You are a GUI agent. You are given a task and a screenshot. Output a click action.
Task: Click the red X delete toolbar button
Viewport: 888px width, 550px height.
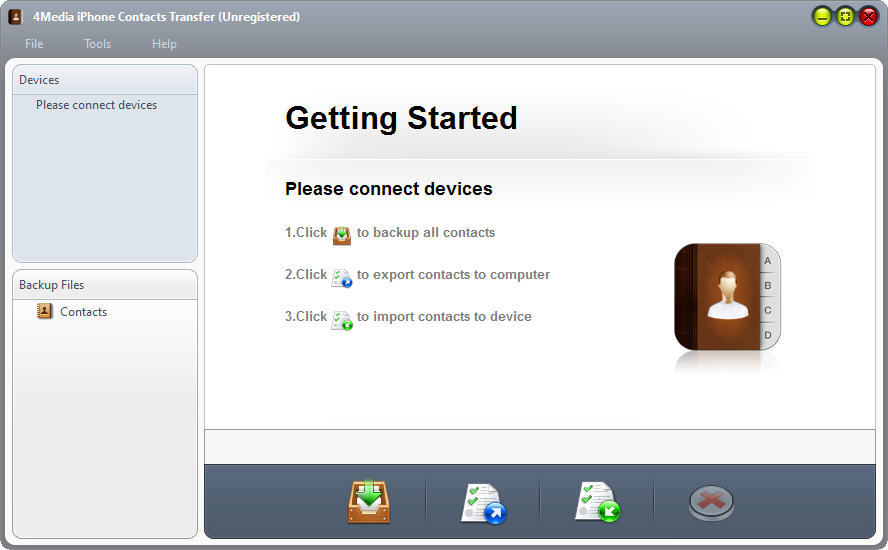click(x=711, y=502)
